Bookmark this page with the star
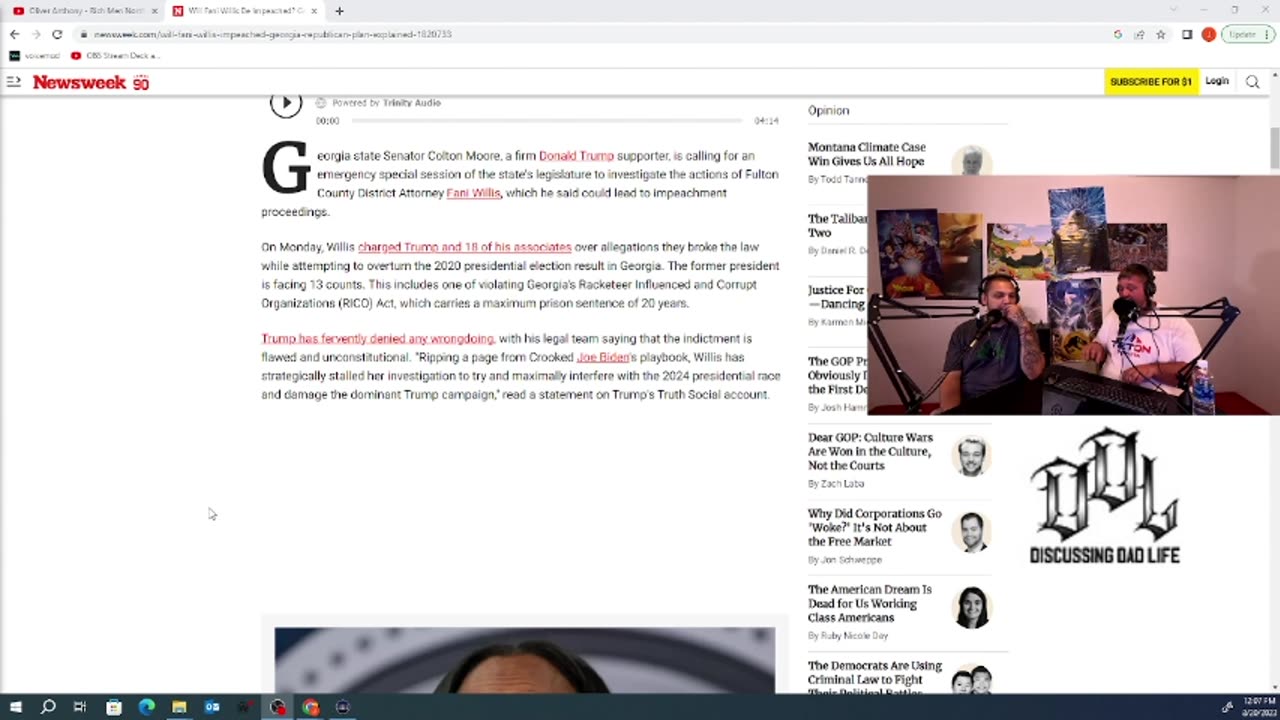Viewport: 1280px width, 720px height. pos(1160,34)
